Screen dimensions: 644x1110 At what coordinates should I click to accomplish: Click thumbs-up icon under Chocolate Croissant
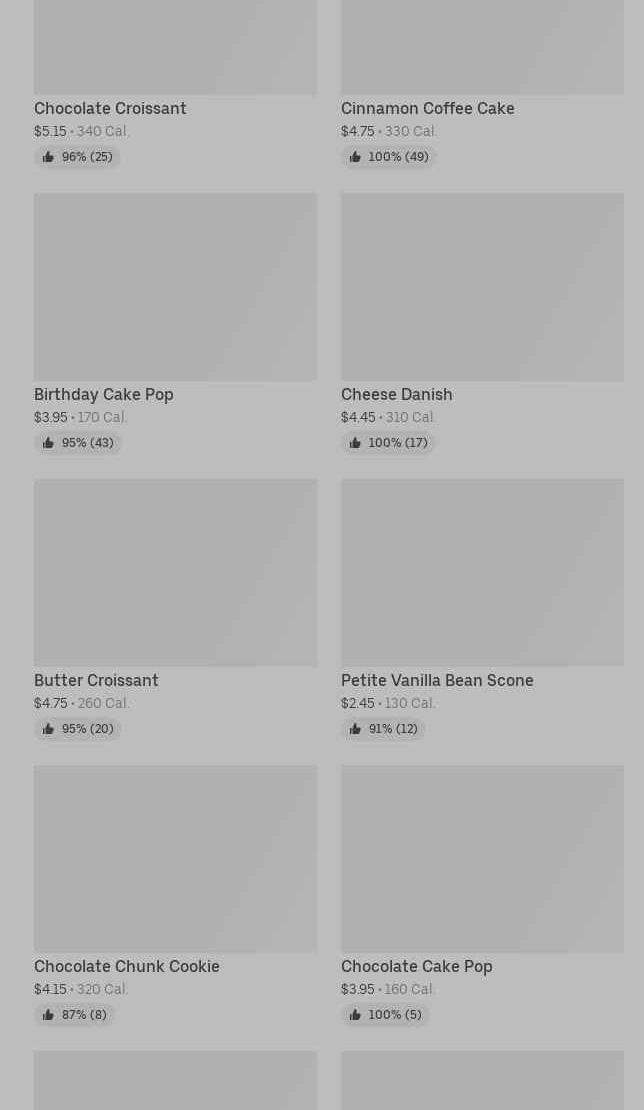pyautogui.click(x=48, y=157)
